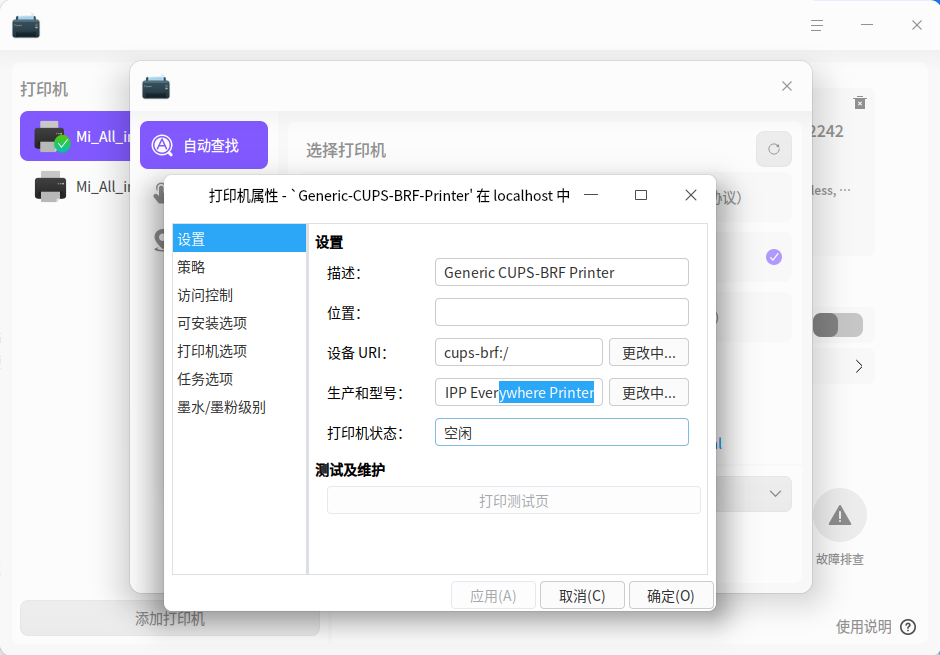Screen dimensions: 940x655
Task: Click the 打印机 heading in main sidebar
Action: coord(44,89)
